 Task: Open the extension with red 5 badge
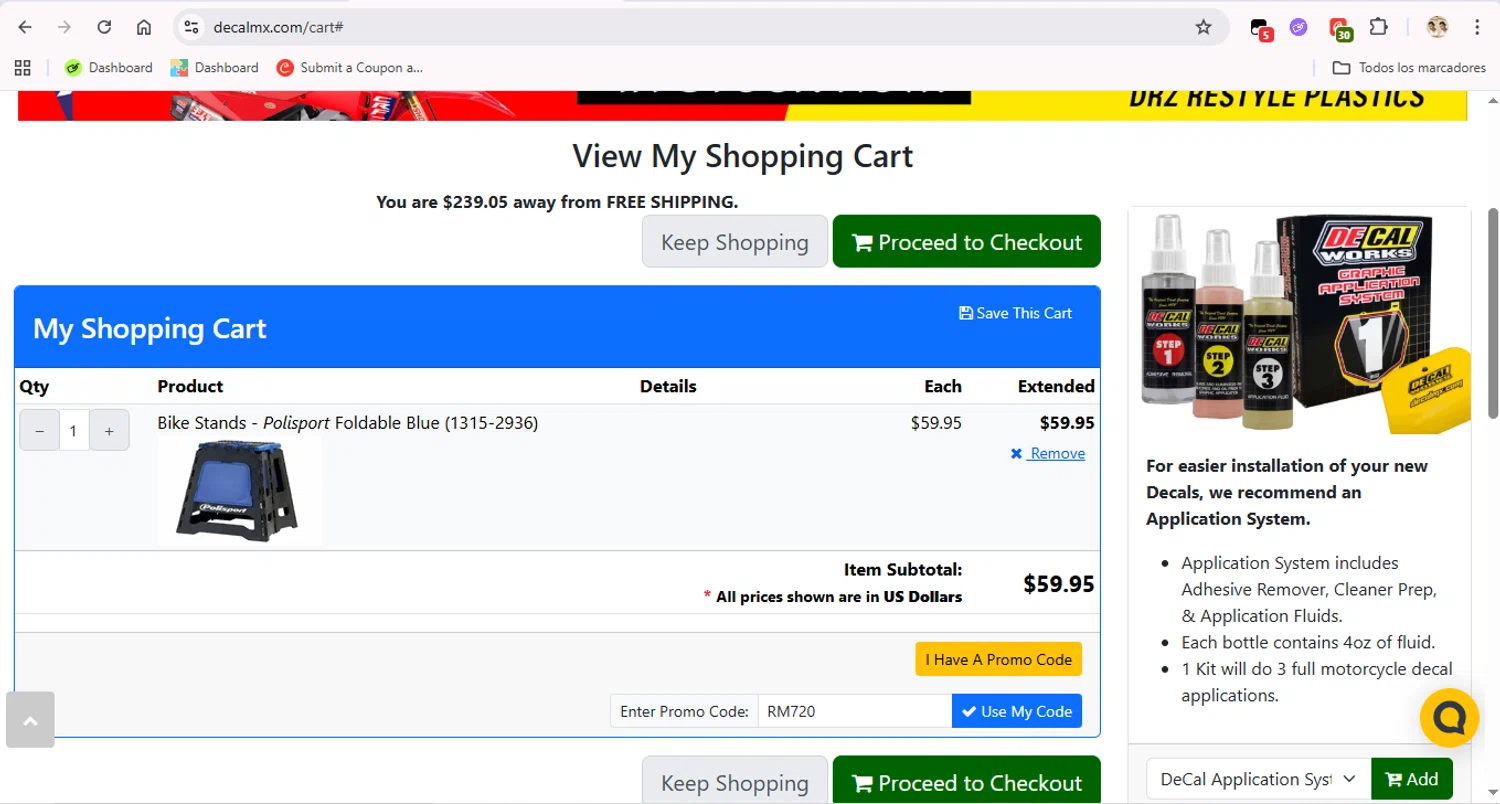(x=1260, y=28)
